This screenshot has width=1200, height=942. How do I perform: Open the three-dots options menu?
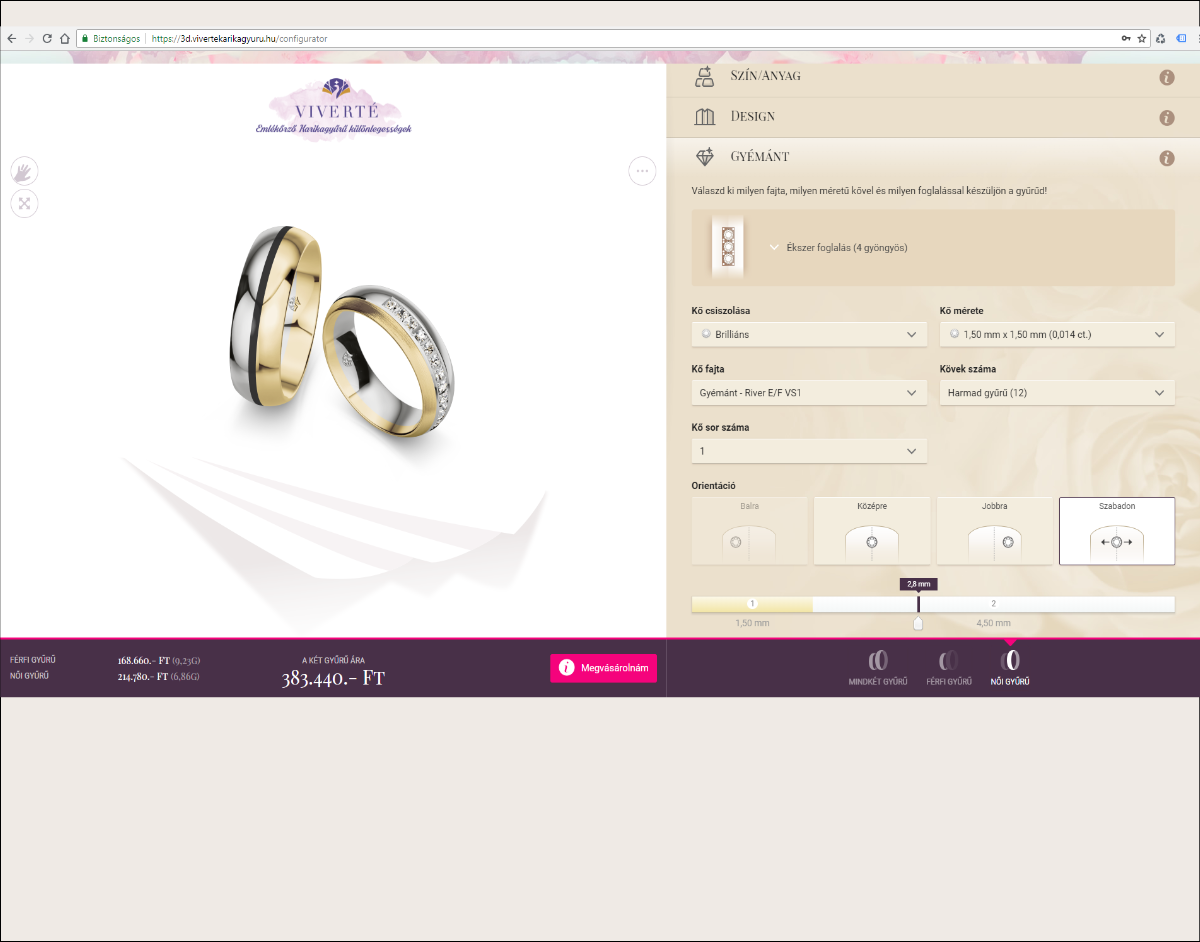pyautogui.click(x=642, y=171)
